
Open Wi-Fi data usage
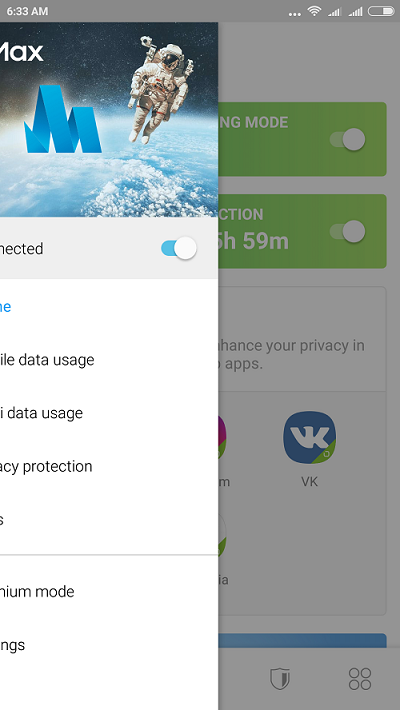coord(109,413)
